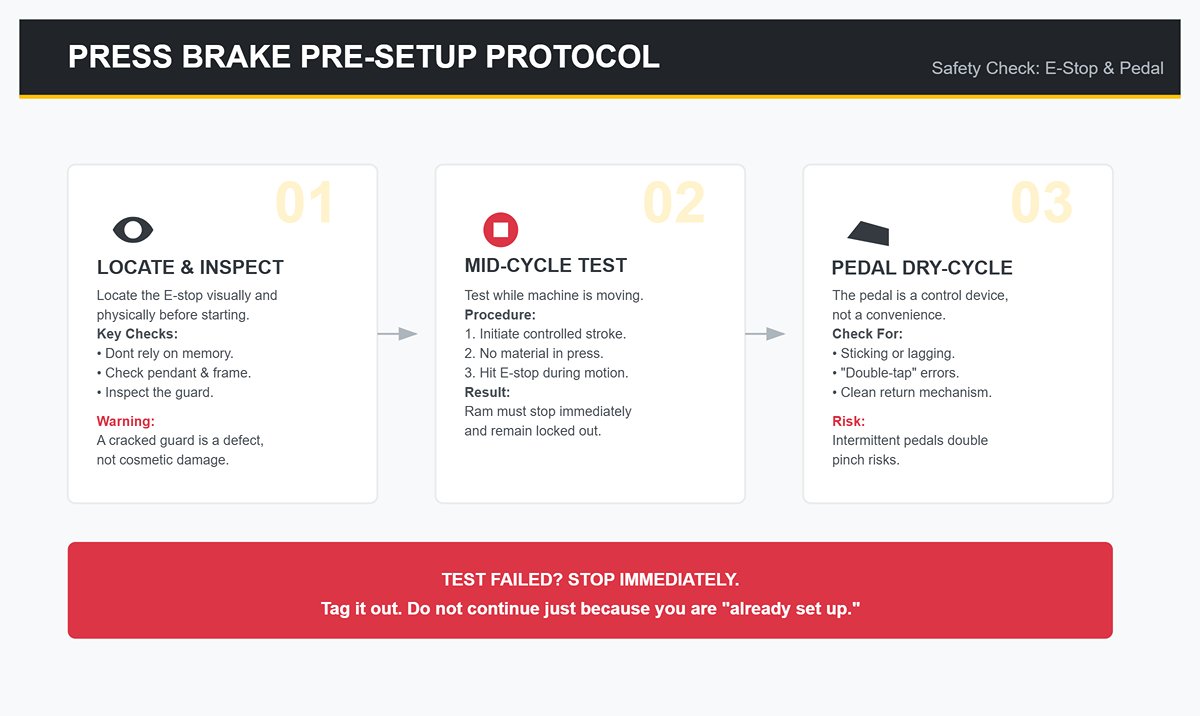Click the TEST FAILED? STOP IMMEDIATELY banner text
1200x716 pixels.
[x=590, y=580]
